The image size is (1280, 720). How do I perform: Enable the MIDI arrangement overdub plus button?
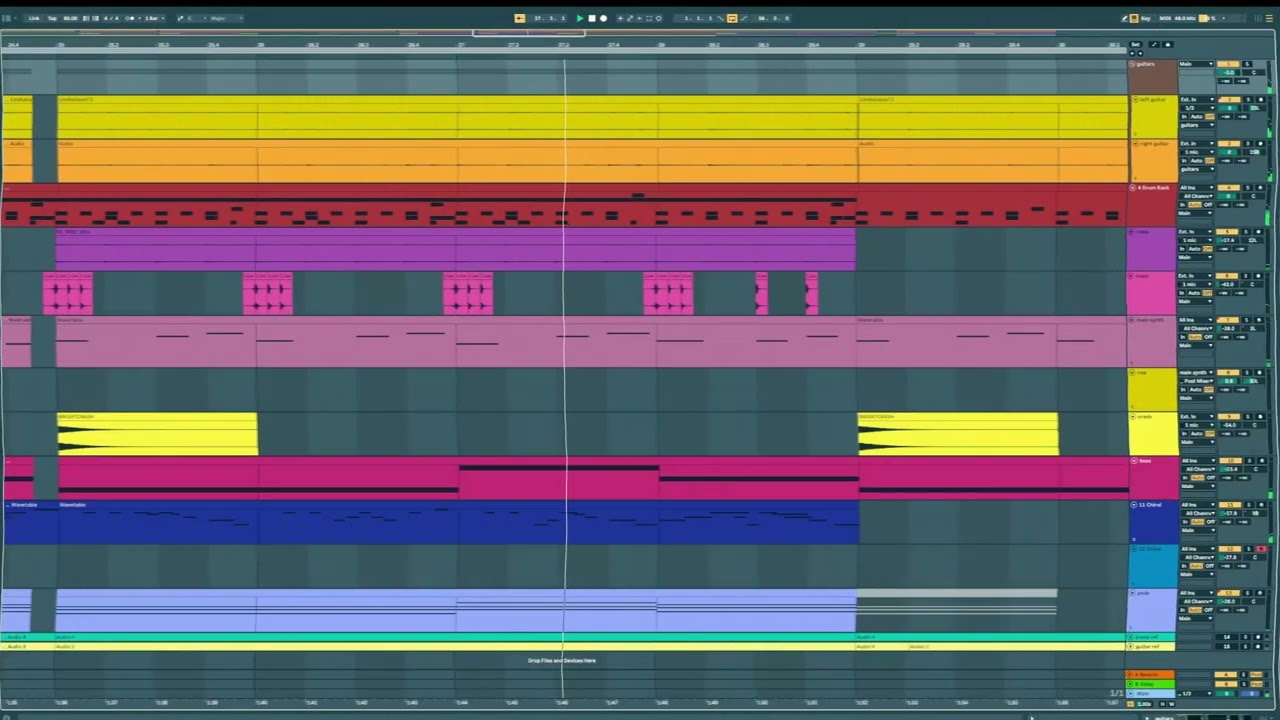point(620,18)
